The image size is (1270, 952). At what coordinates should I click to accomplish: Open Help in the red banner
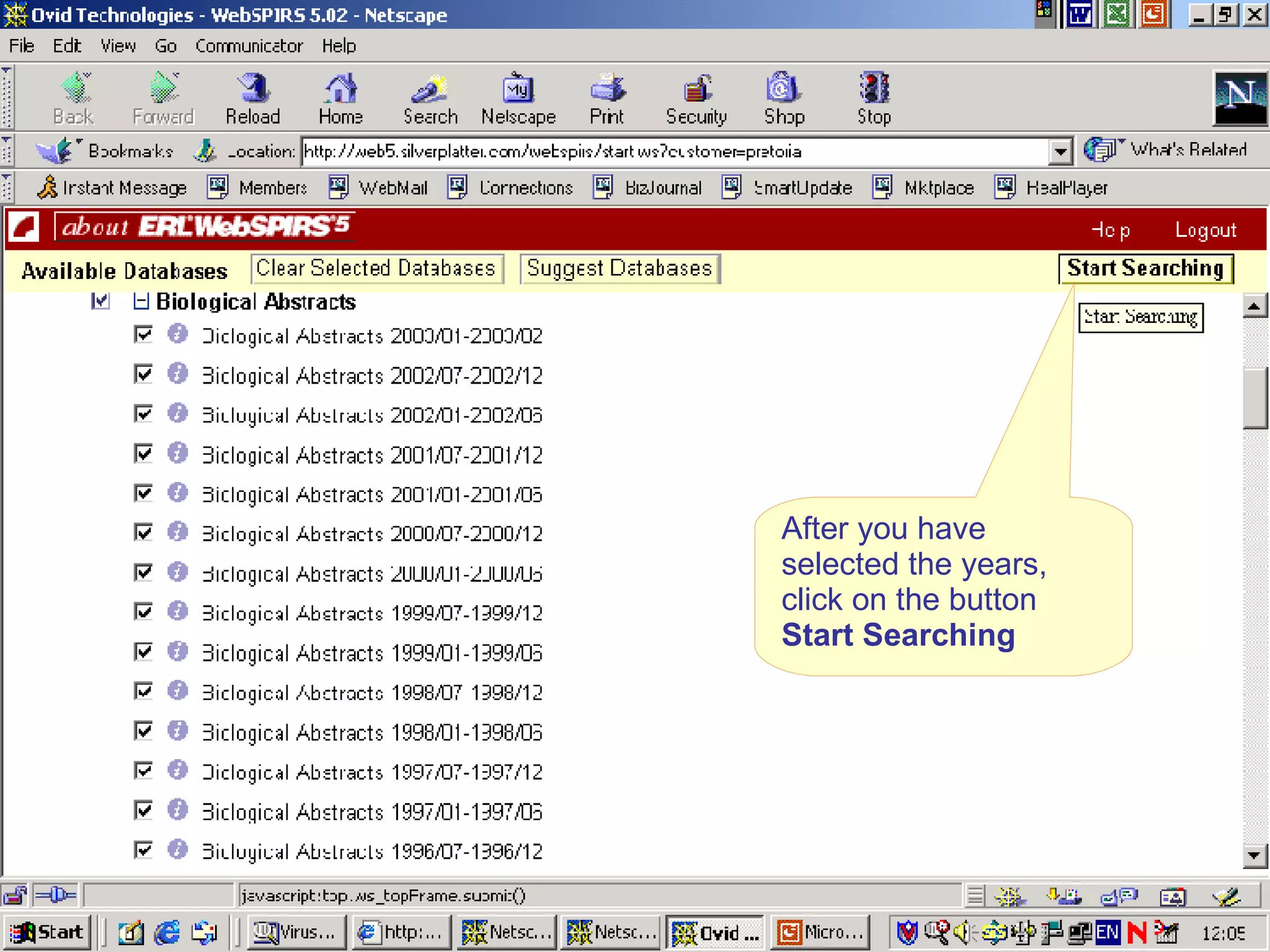pos(1111,230)
